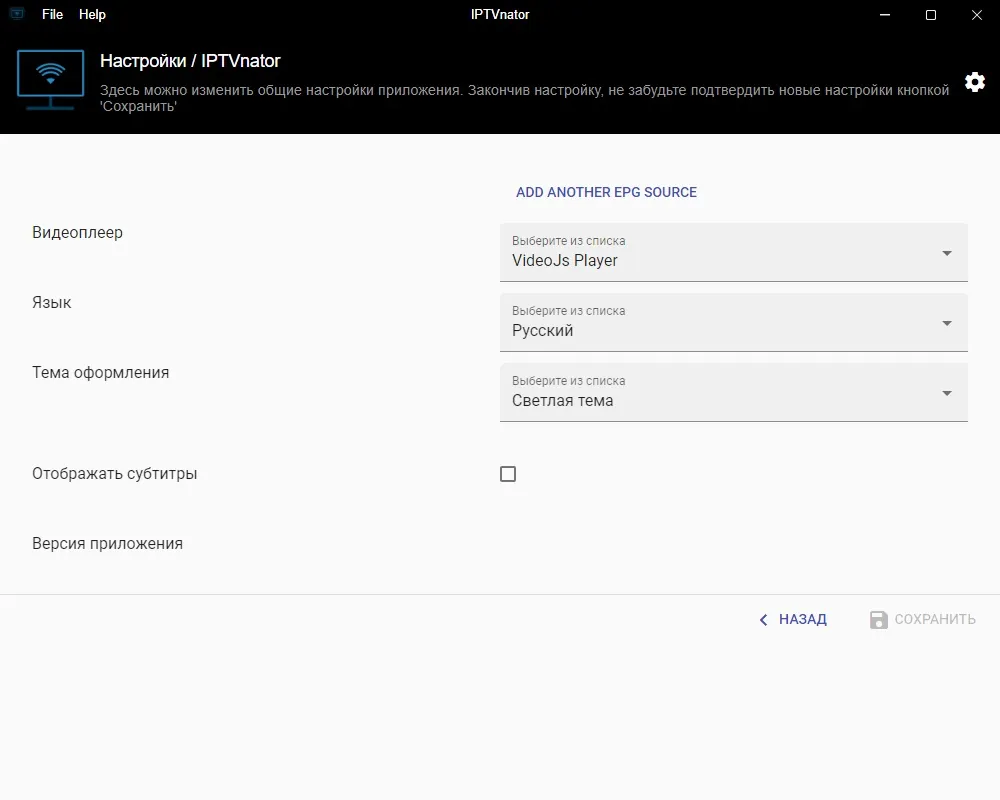Enable the Отображать субтитры checkbox
1000x800 pixels.
click(508, 474)
